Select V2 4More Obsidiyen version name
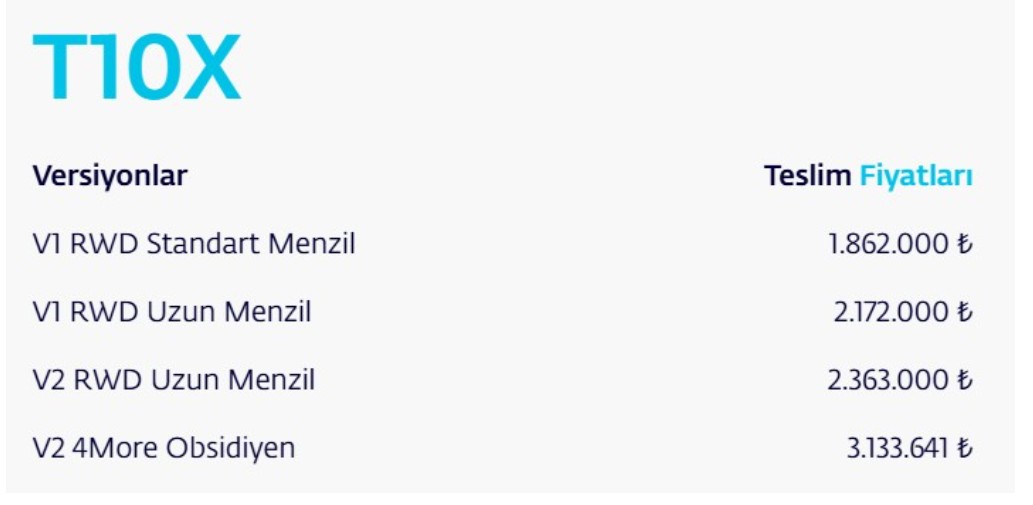1033x505 pixels. pos(164,448)
